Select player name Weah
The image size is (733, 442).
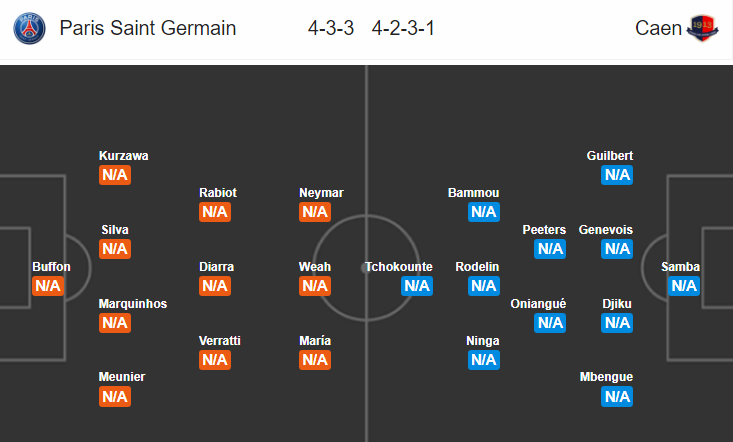[x=315, y=267]
